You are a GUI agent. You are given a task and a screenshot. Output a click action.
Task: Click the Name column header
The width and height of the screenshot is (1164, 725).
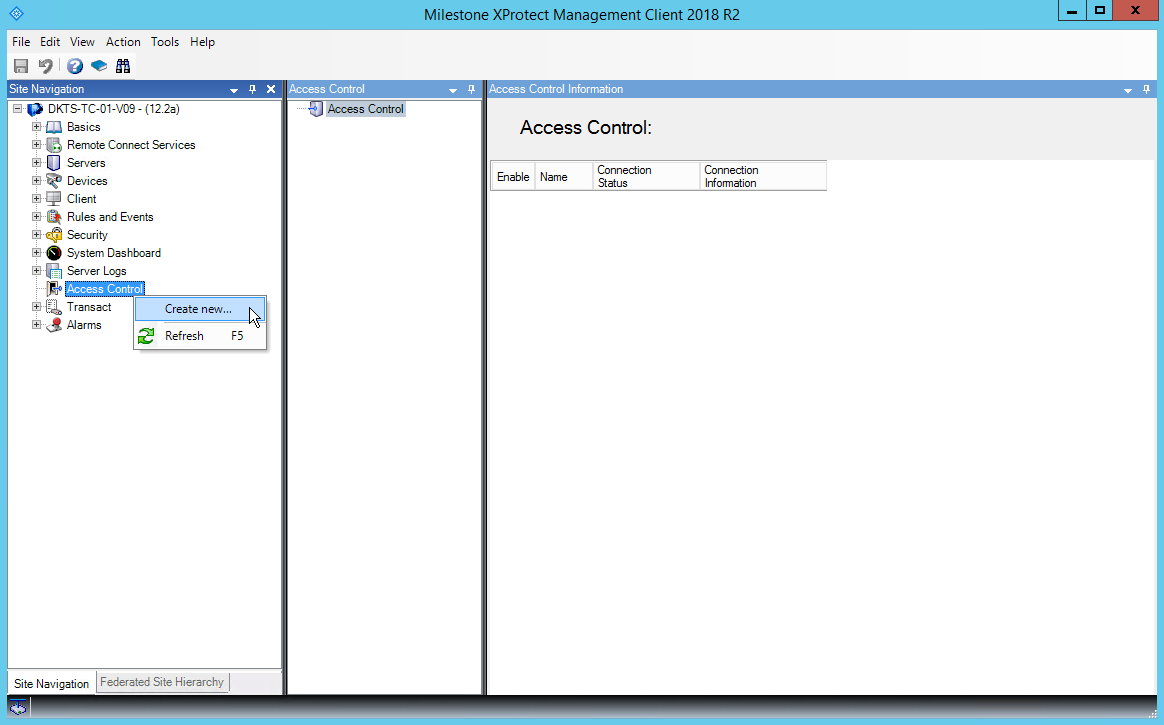coord(563,177)
